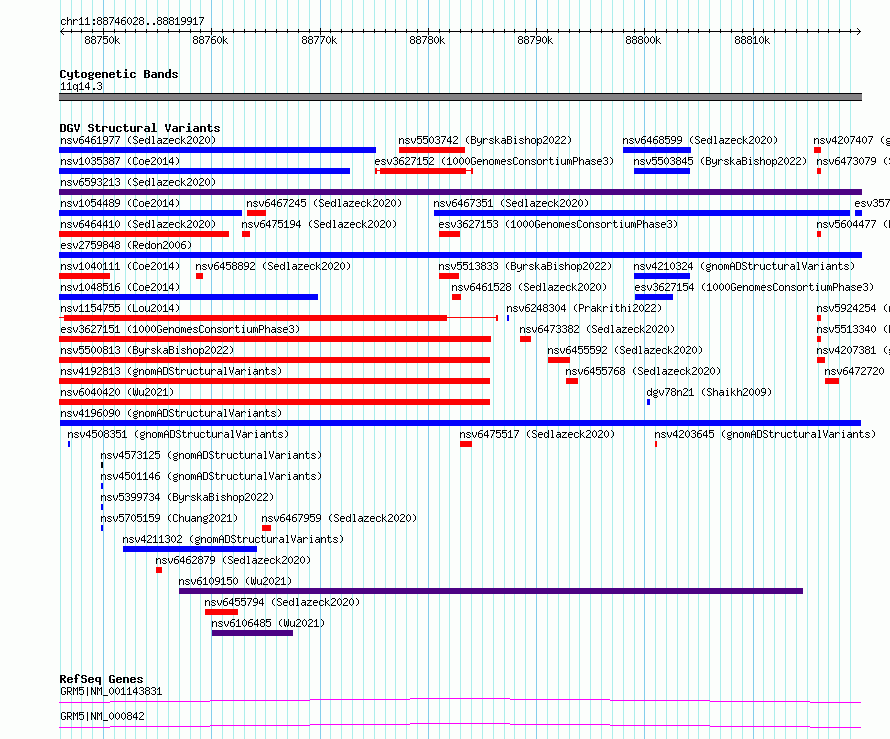Click the nsv6040420 (Wu2021) label

point(117,392)
